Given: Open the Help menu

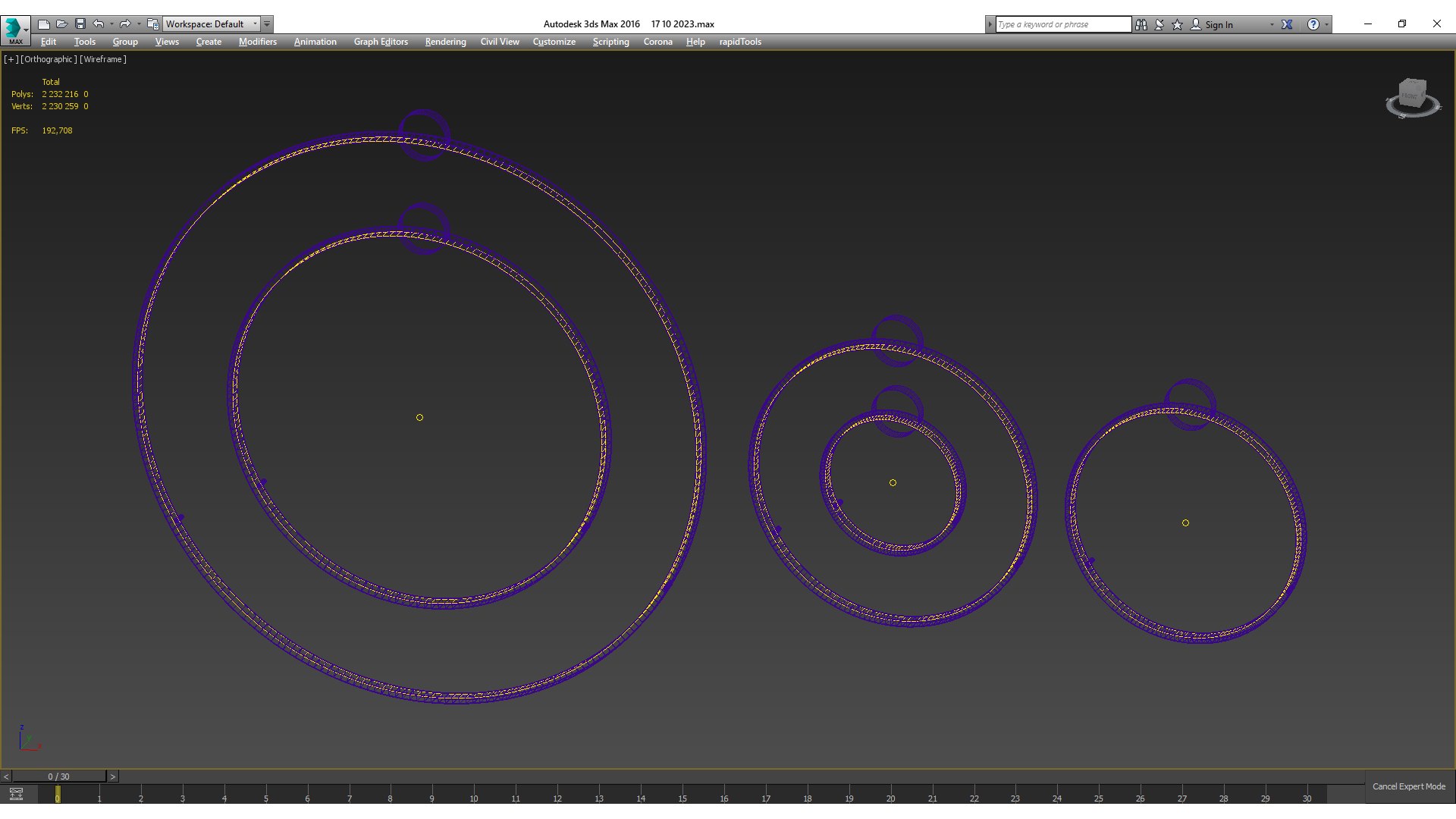Looking at the screenshot, I should click(695, 42).
